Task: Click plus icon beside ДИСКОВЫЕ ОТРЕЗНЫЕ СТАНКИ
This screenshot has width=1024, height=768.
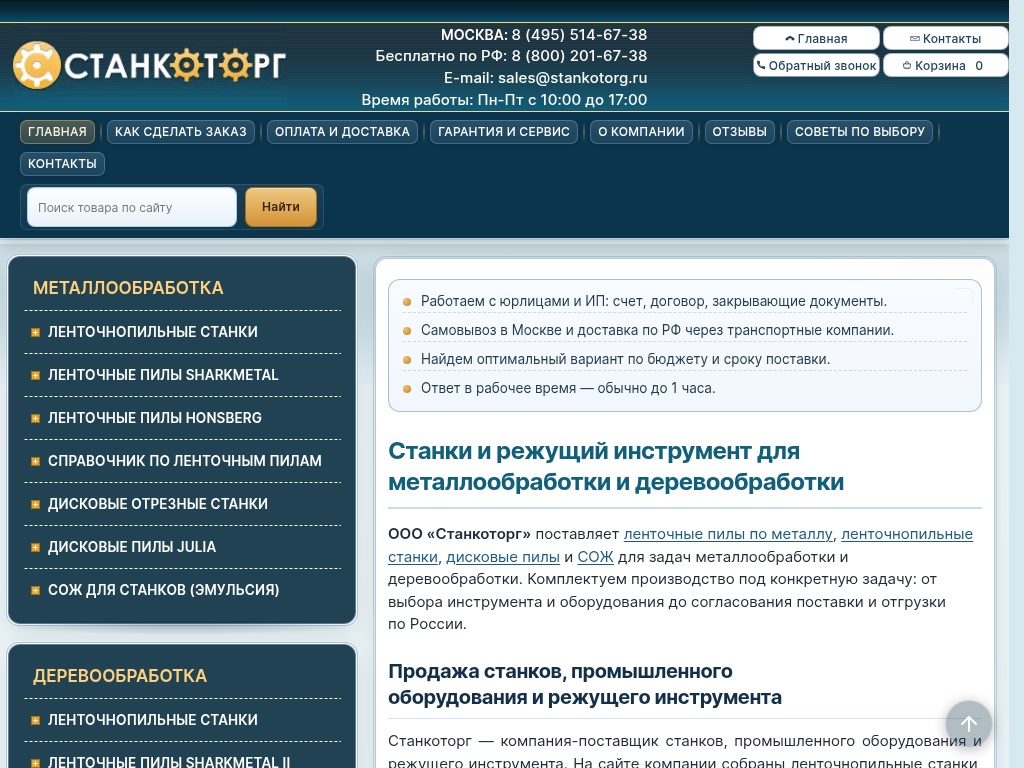Action: click(35, 505)
